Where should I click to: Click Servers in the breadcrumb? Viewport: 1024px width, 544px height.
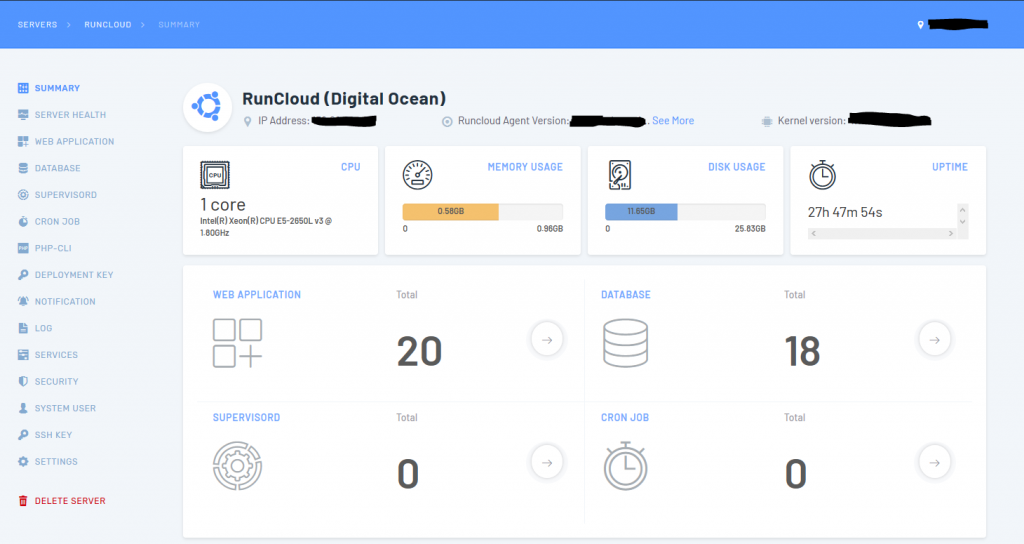tap(37, 24)
